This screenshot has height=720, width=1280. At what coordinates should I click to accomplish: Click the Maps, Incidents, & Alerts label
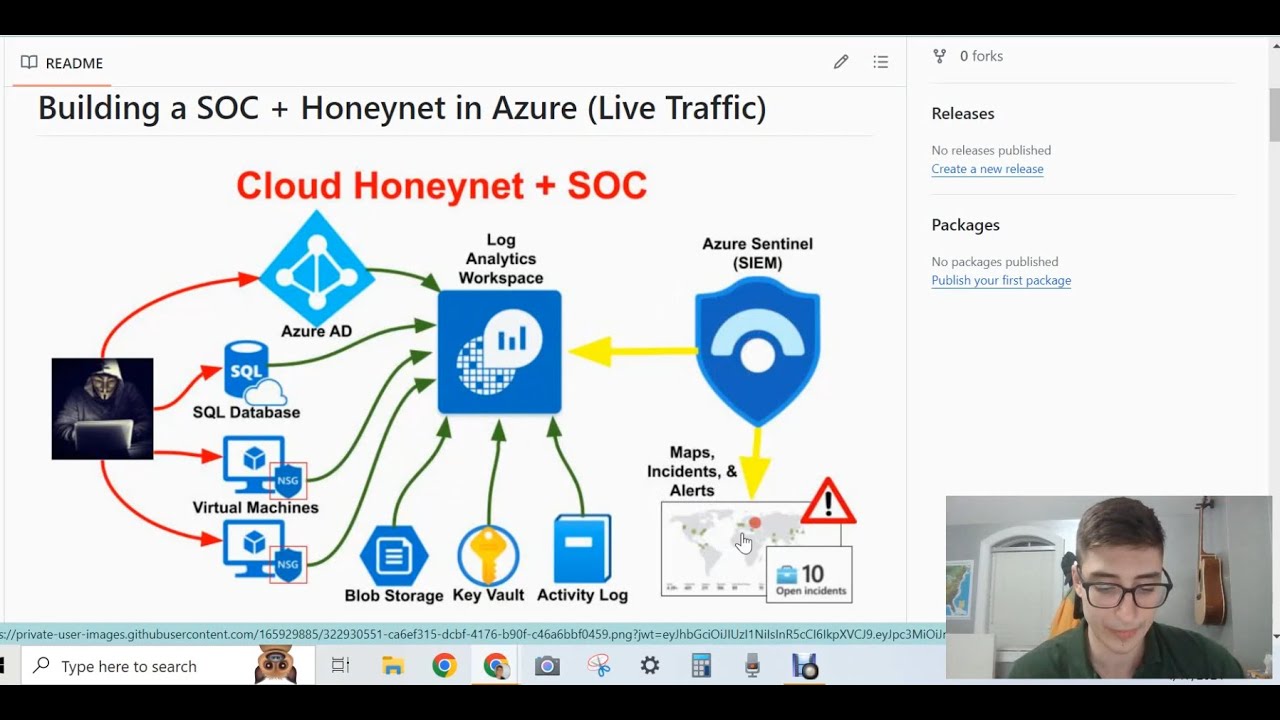[x=692, y=471]
